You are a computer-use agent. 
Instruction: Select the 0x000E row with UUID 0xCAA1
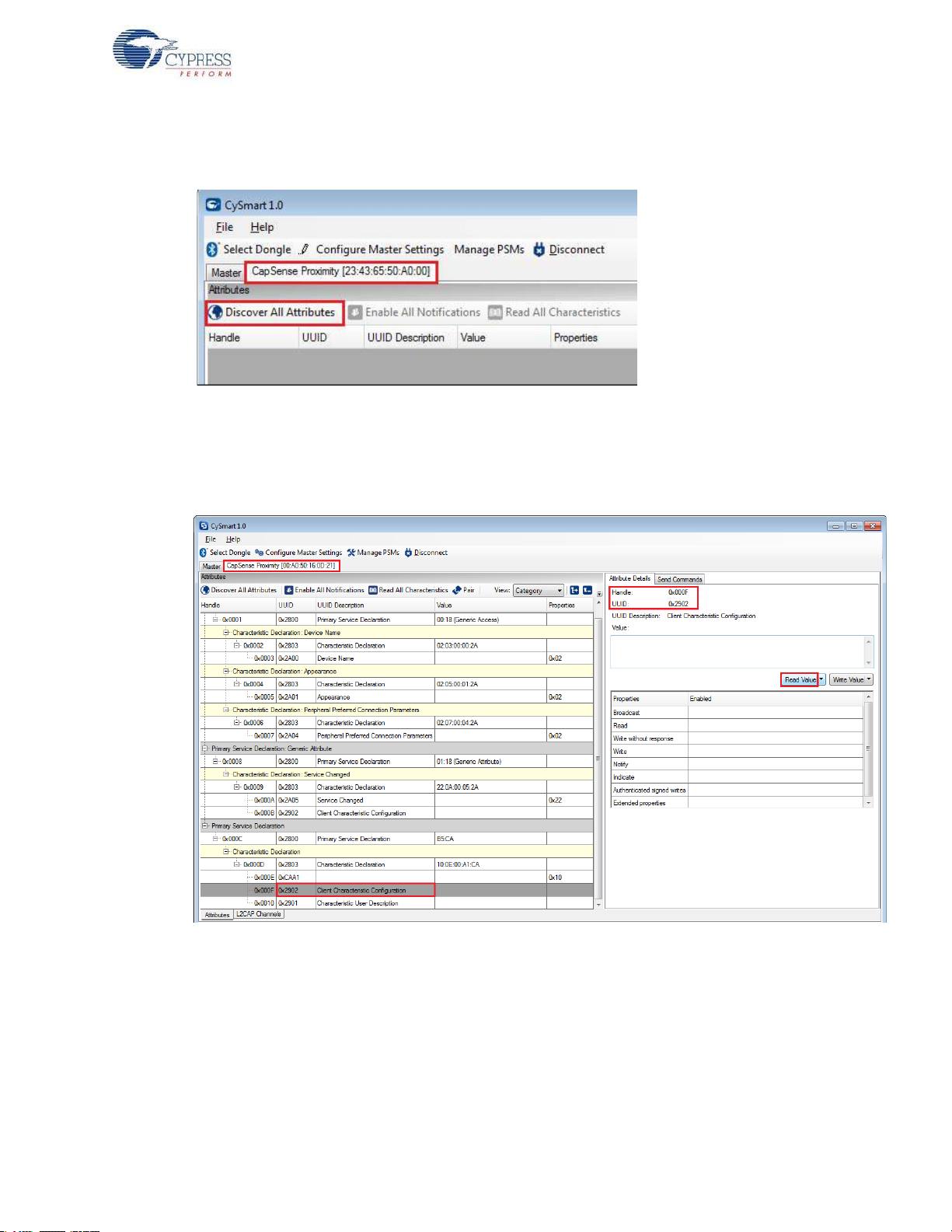[396, 878]
